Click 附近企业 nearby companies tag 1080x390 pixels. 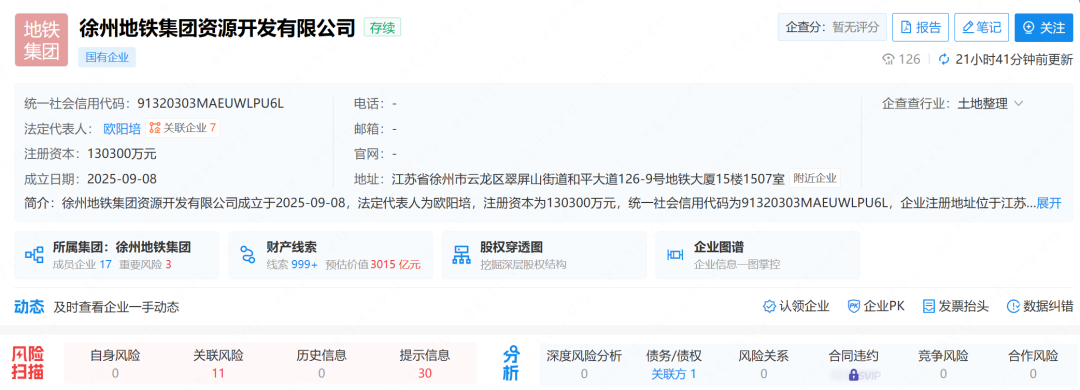pyautogui.click(x=815, y=178)
